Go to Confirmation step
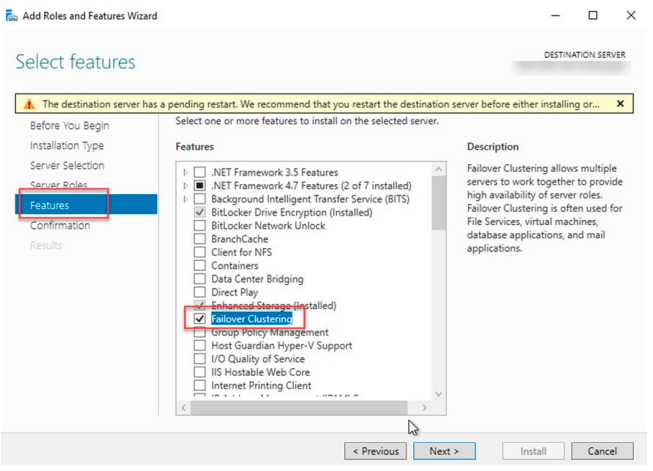This screenshot has height=471, width=653. (60, 225)
